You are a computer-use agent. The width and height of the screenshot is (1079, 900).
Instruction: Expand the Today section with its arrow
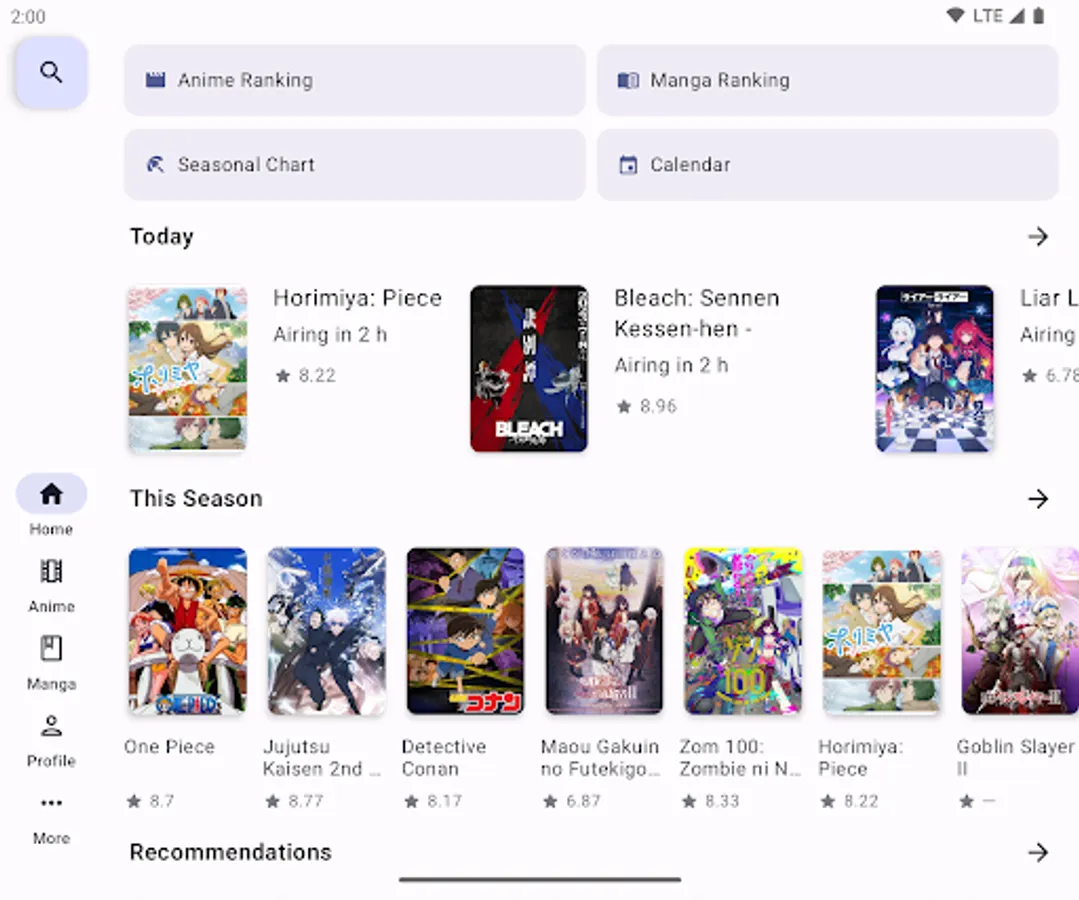pyautogui.click(x=1038, y=237)
